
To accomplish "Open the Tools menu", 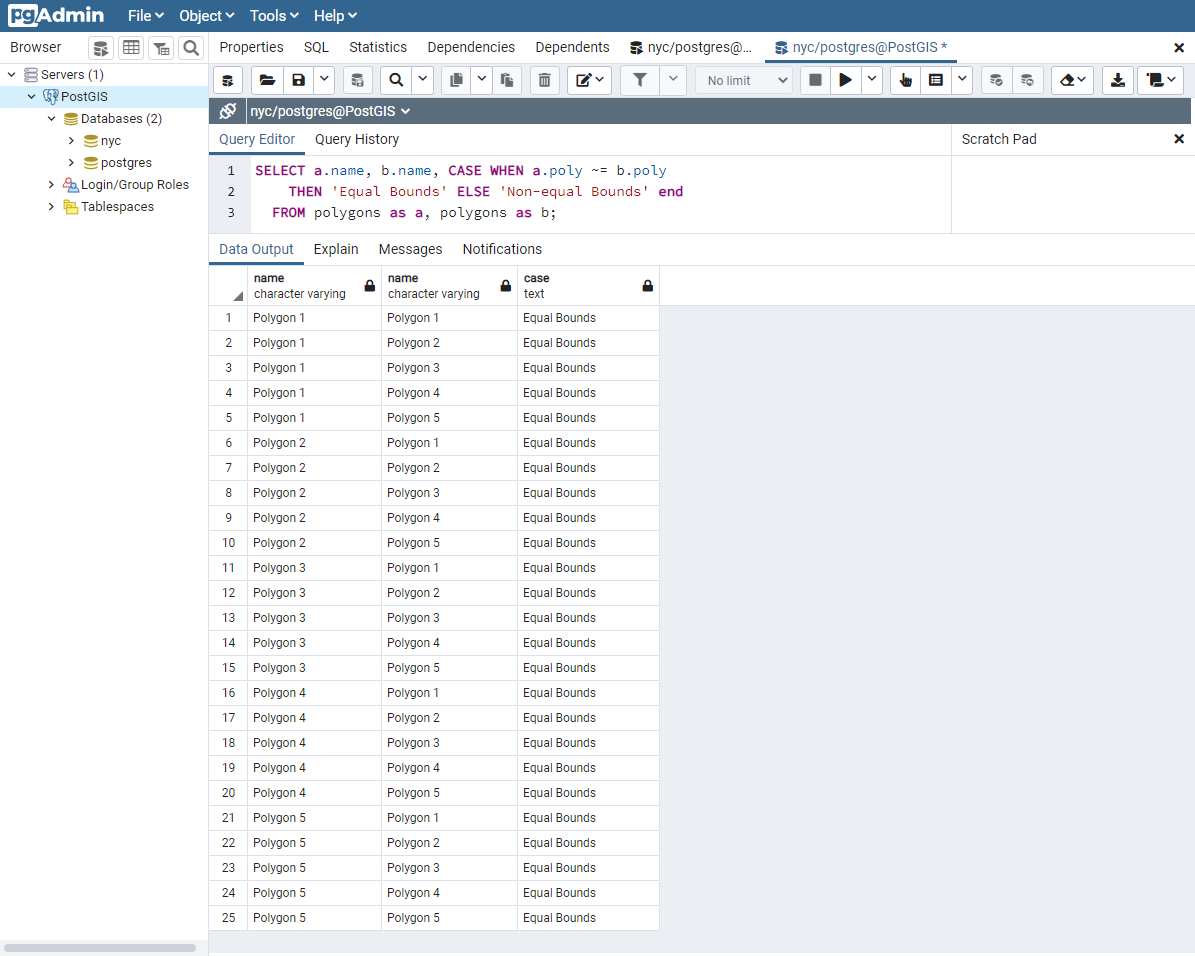I will [x=274, y=16].
